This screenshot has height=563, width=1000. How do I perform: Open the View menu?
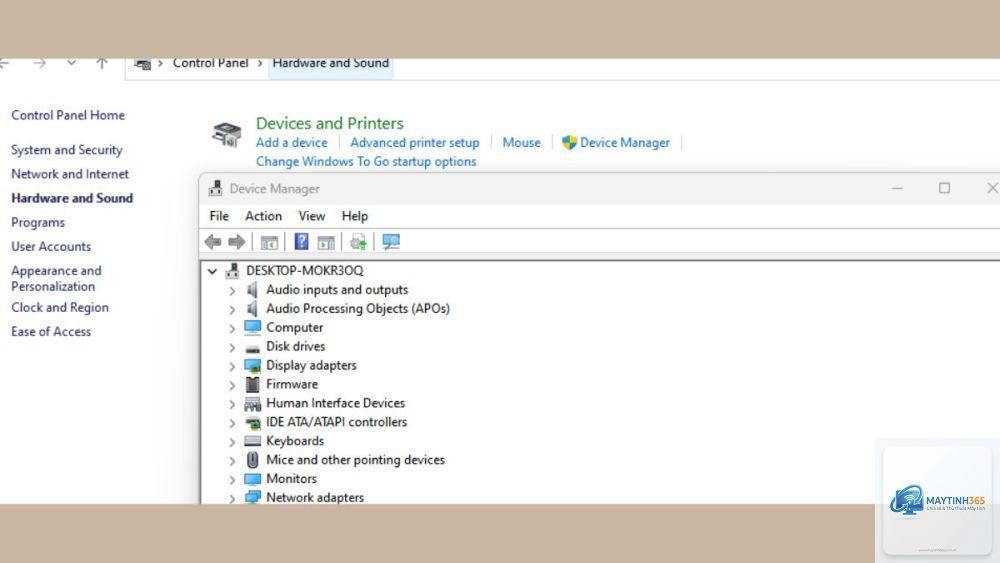pyautogui.click(x=312, y=216)
